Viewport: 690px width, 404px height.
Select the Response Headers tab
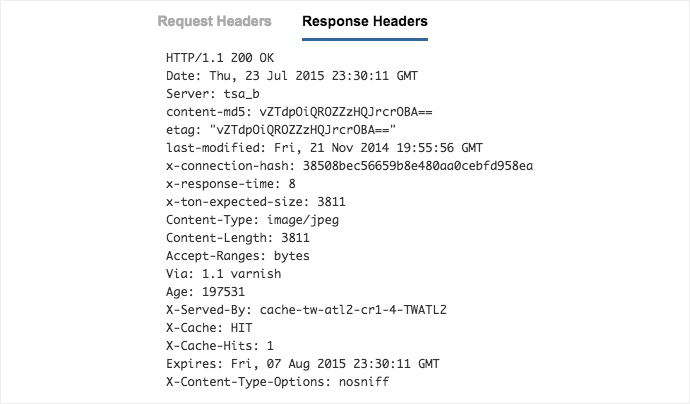pyautogui.click(x=365, y=20)
